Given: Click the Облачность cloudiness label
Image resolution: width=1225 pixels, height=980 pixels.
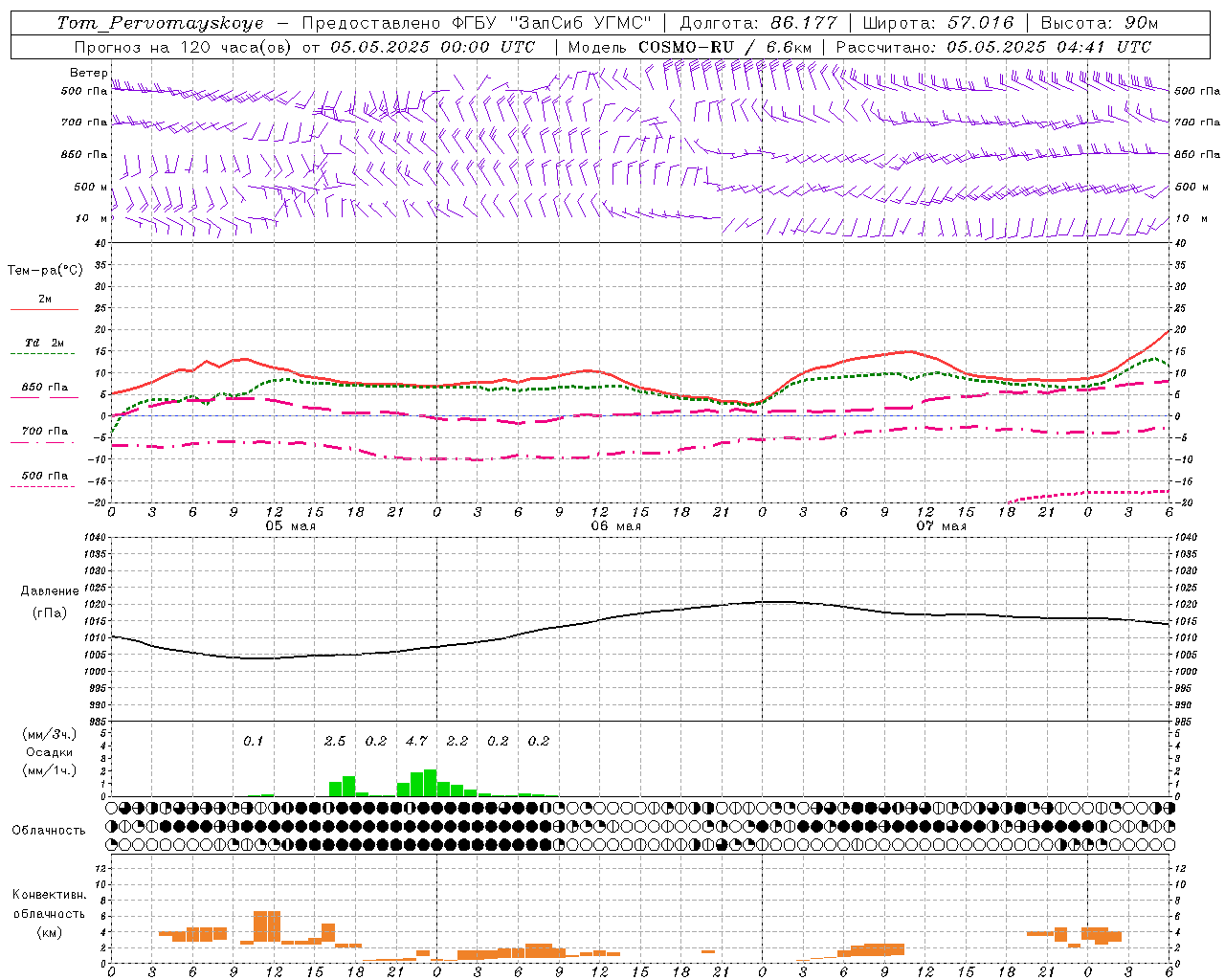Looking at the screenshot, I should [48, 830].
